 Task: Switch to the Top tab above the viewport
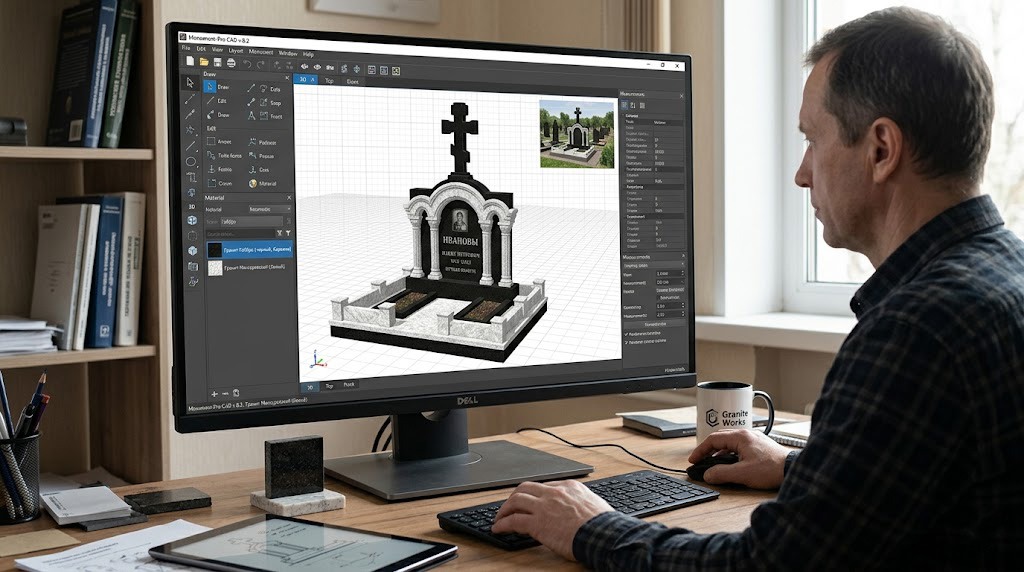pyautogui.click(x=329, y=81)
